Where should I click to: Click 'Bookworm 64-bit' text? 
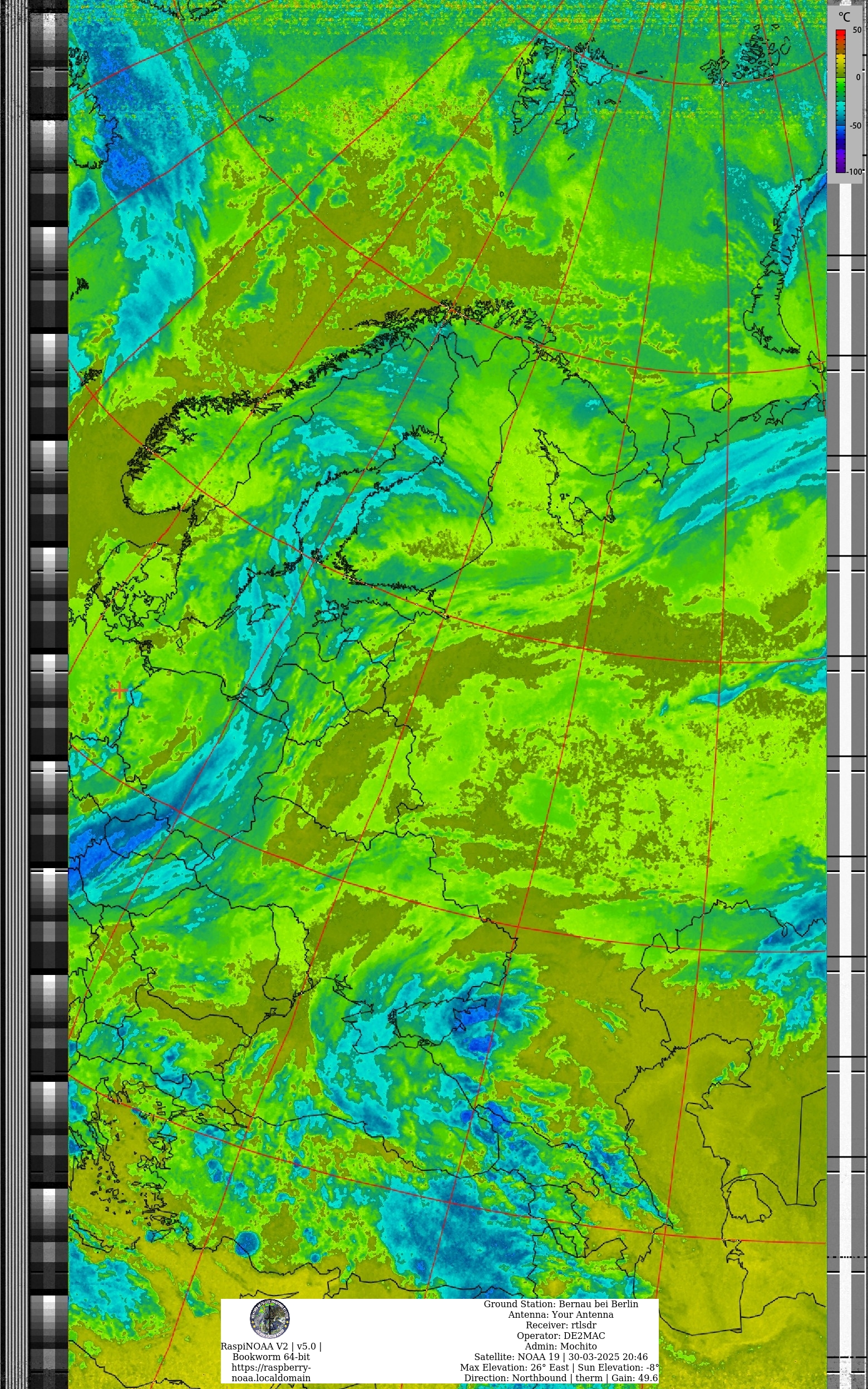click(x=271, y=1357)
